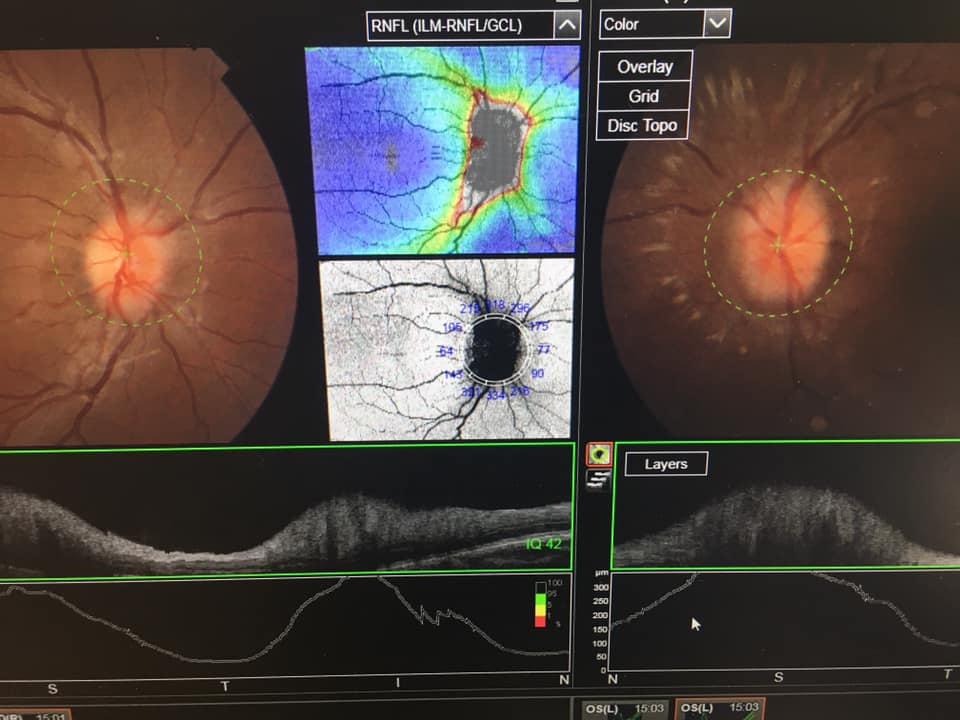Click the 175 sector thickness value
960x720 pixels.
pos(539,326)
